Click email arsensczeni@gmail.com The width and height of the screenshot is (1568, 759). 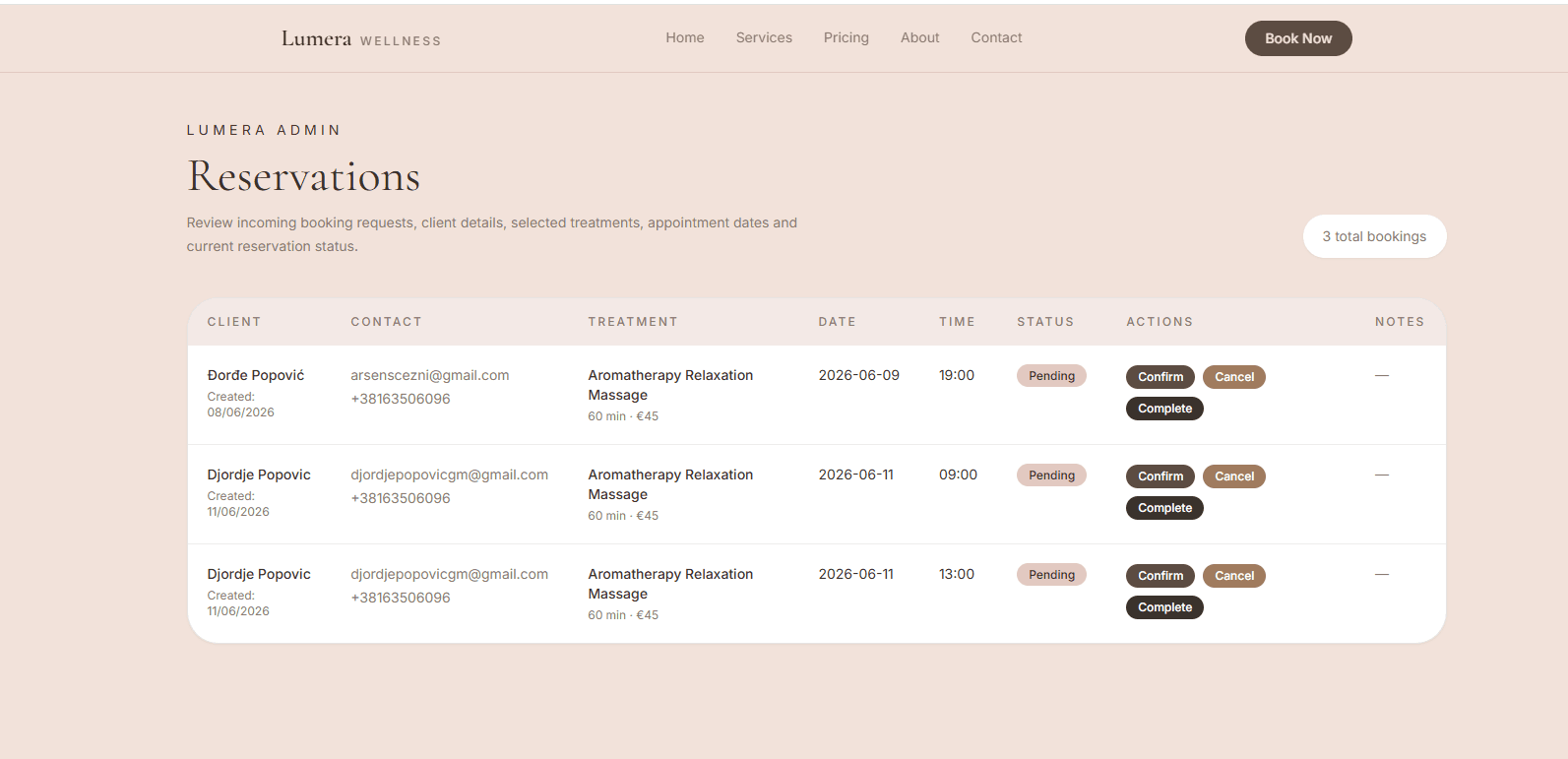(x=430, y=375)
